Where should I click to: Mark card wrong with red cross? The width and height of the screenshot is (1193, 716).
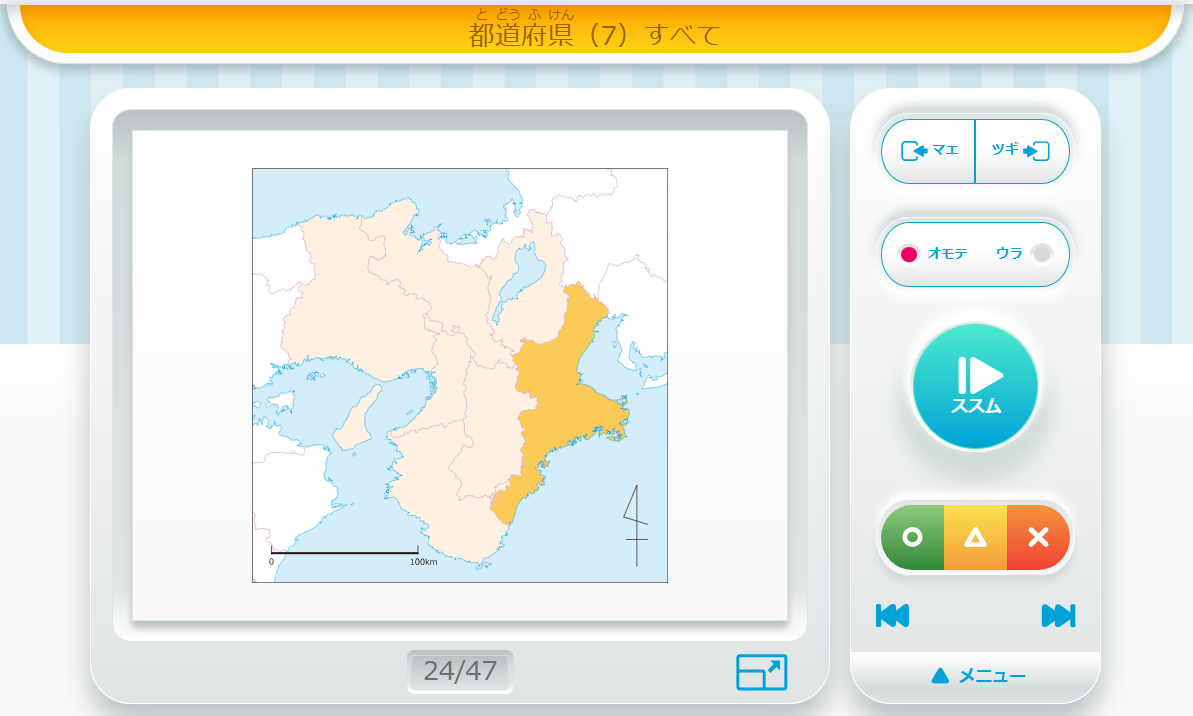[1038, 538]
